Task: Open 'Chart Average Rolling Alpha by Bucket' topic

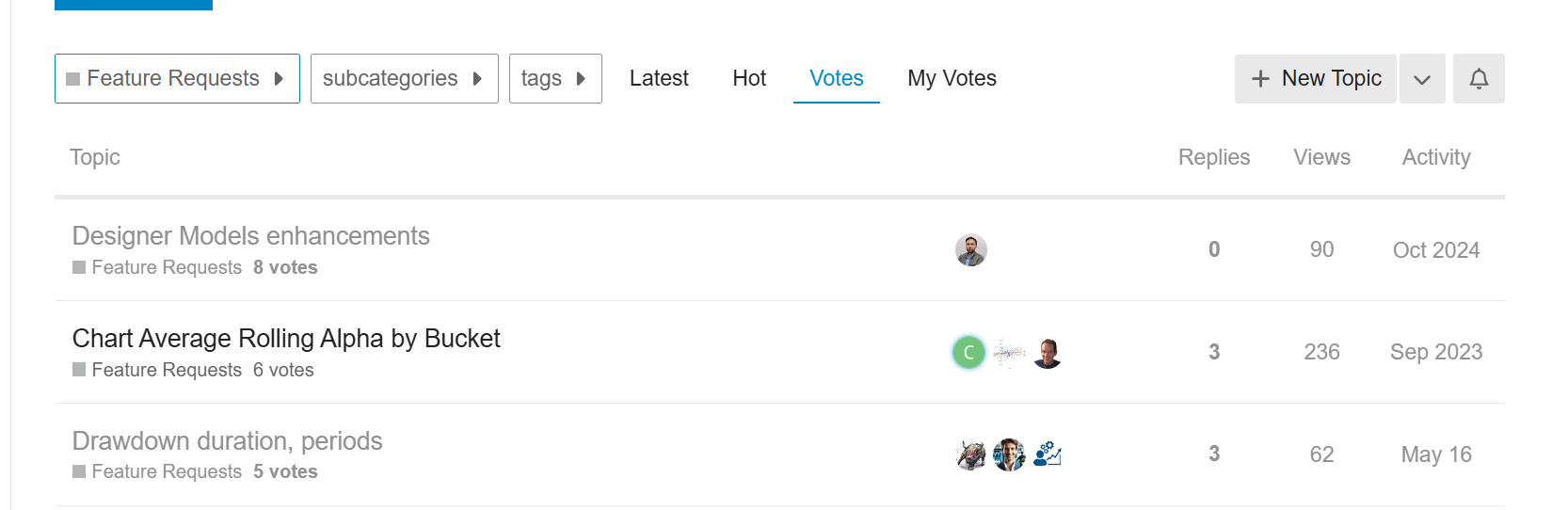Action: (x=286, y=338)
